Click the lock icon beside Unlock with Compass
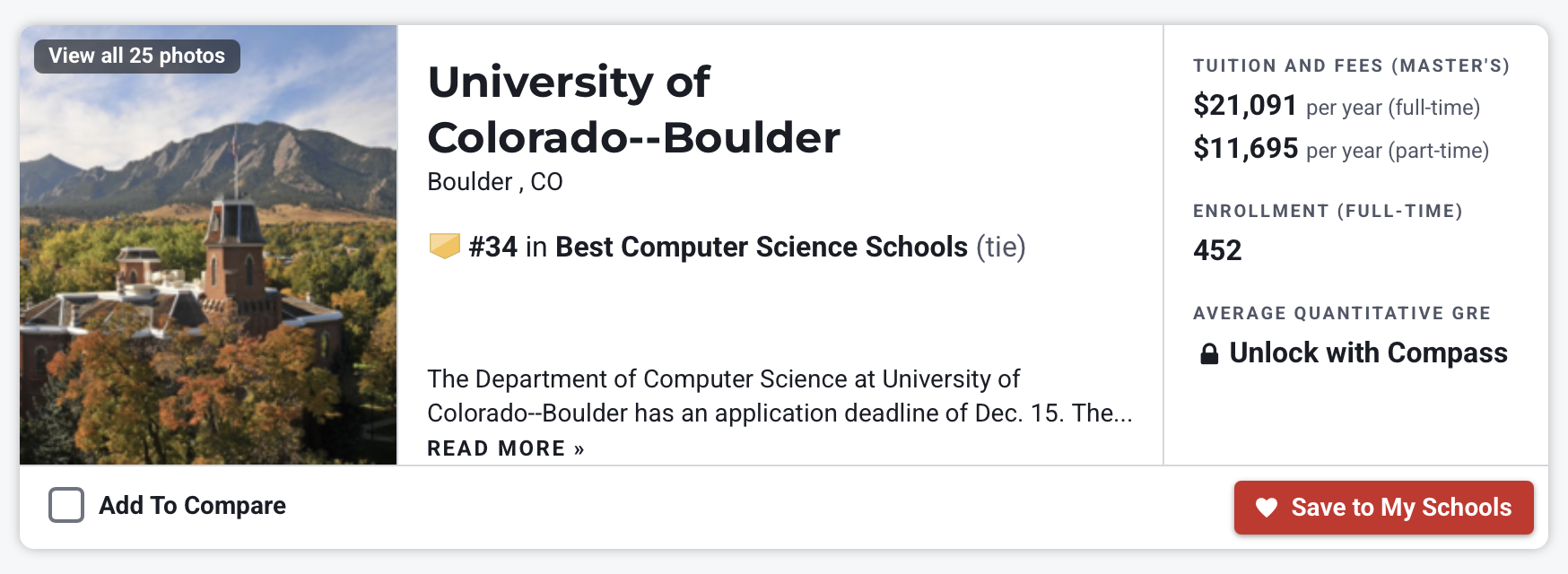This screenshot has height=574, width=1568. coord(1209,354)
